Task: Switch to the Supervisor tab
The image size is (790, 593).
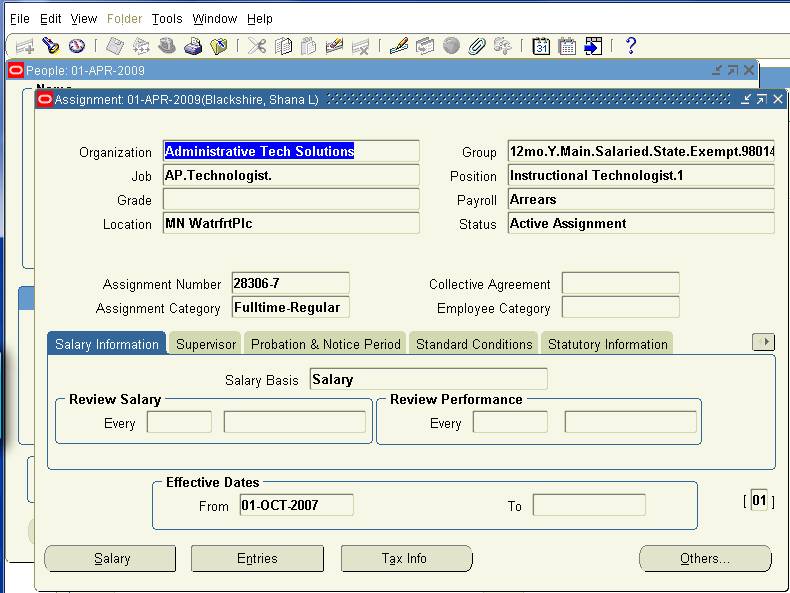Action: 206,344
